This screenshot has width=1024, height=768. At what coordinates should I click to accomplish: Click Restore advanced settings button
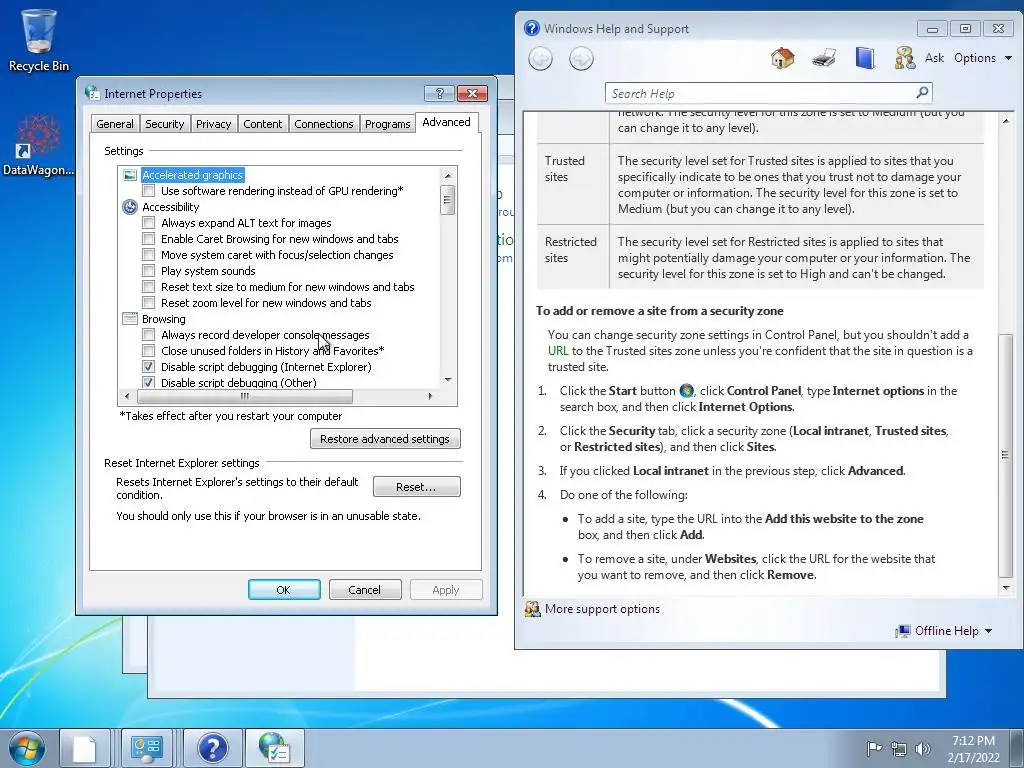tap(385, 439)
